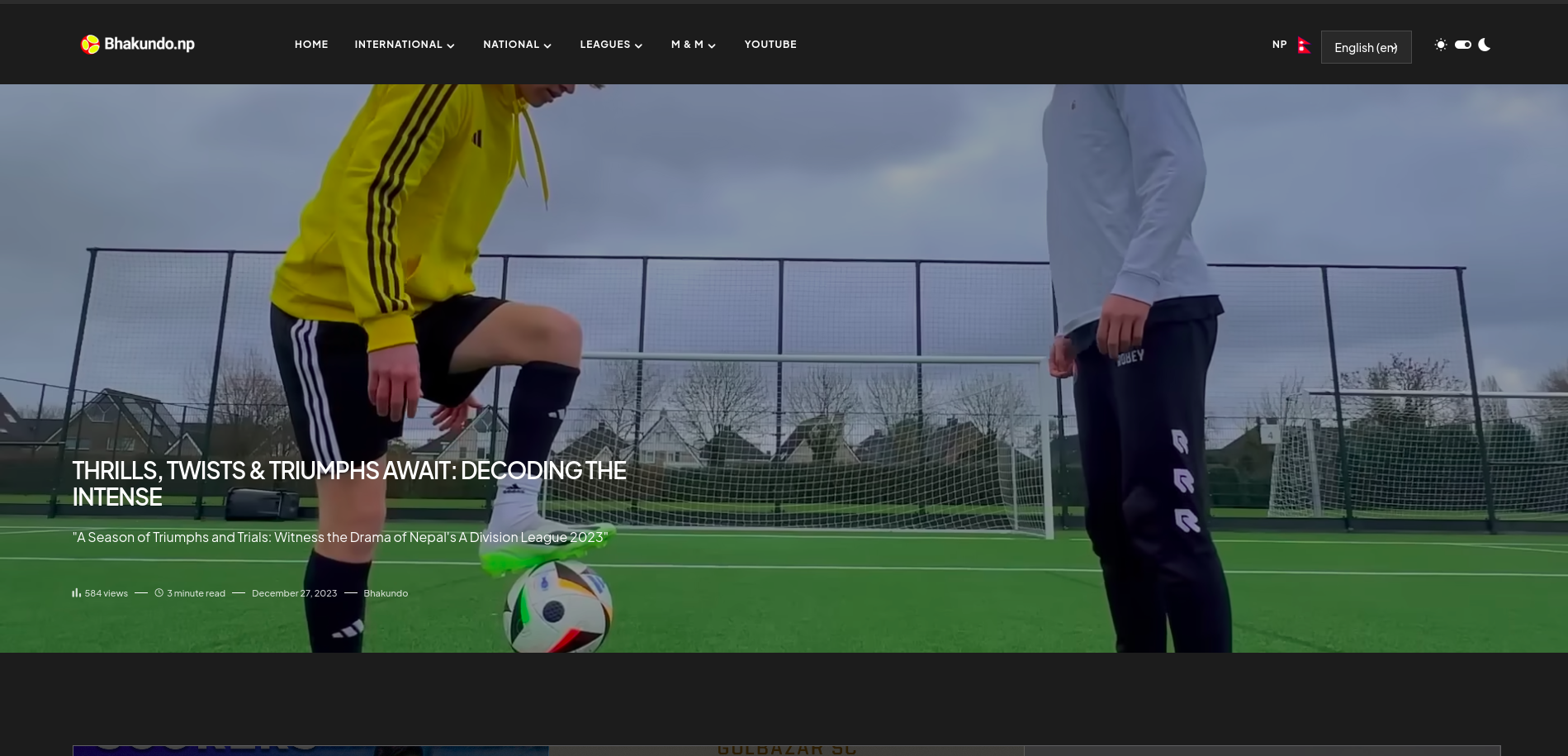Click the moon dark-mode icon
1568x756 pixels.
tap(1485, 45)
